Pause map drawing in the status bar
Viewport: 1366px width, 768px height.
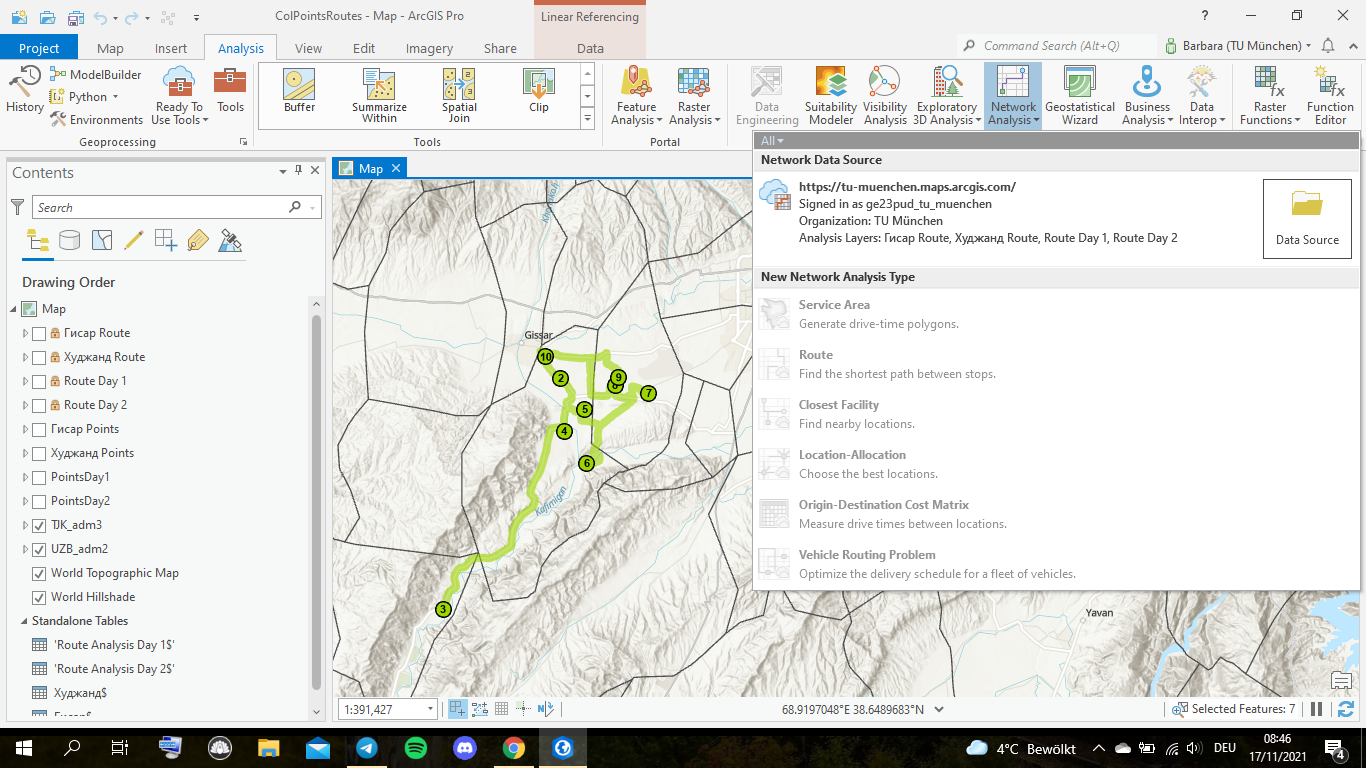click(1317, 709)
